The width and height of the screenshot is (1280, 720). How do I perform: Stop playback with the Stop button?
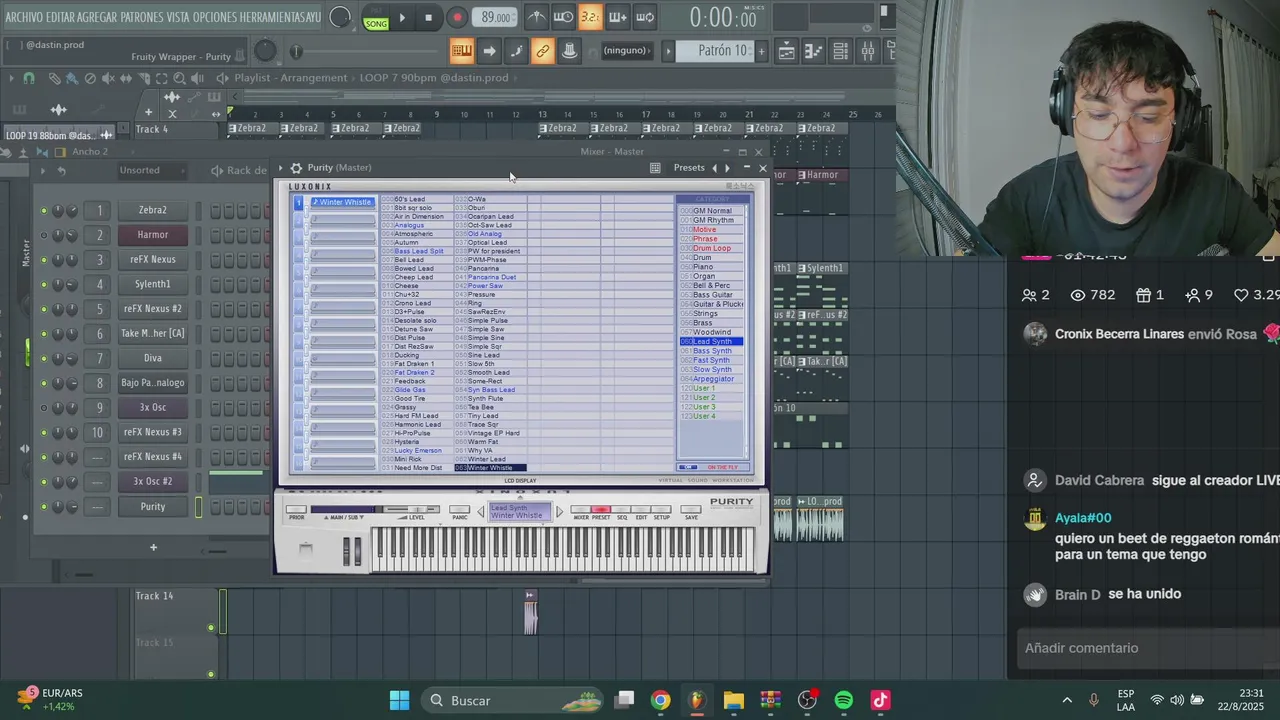click(x=429, y=17)
